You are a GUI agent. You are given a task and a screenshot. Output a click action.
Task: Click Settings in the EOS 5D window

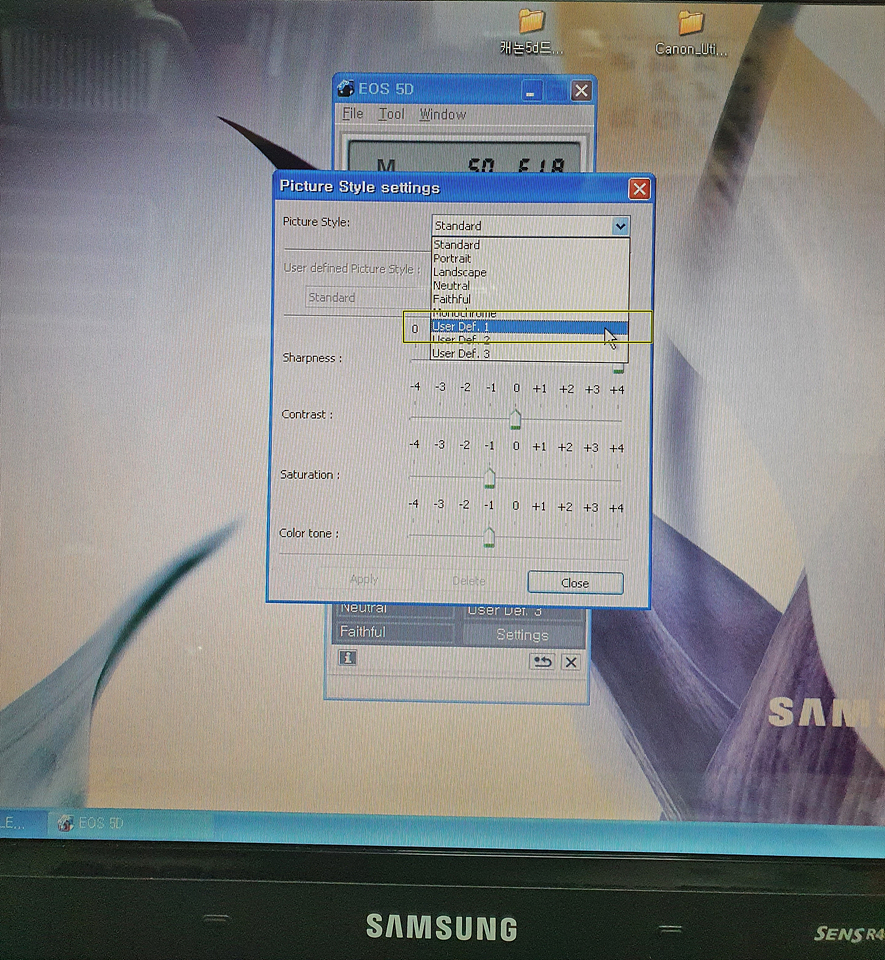point(523,635)
